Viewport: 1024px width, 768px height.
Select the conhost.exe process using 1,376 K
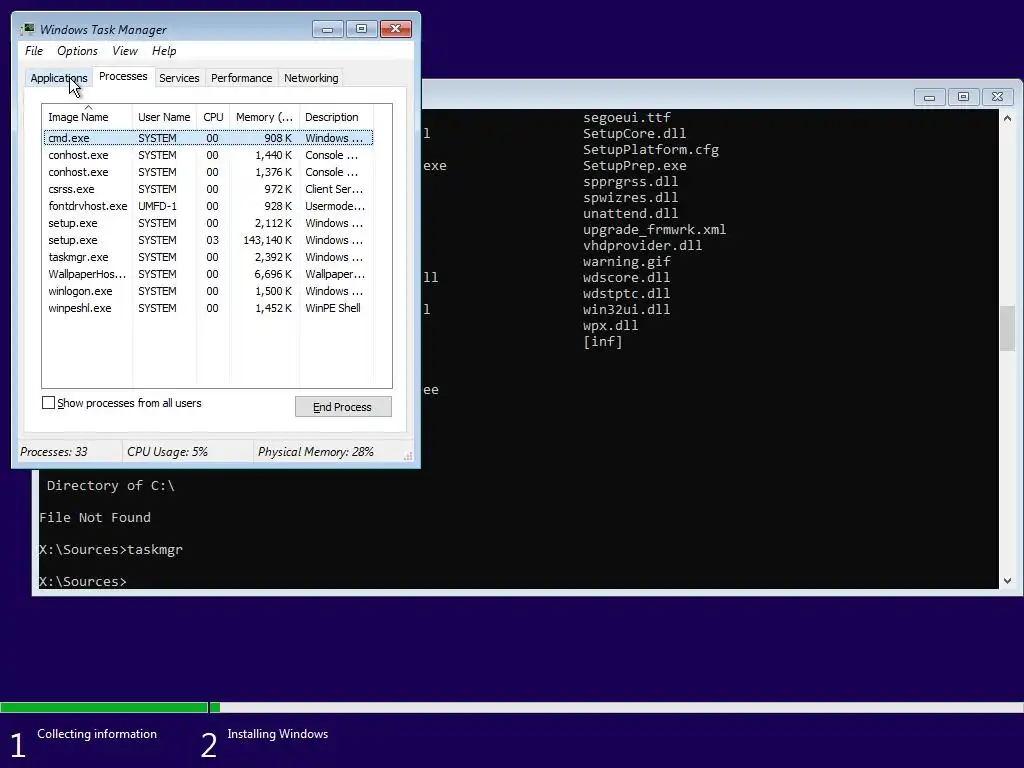(x=208, y=172)
